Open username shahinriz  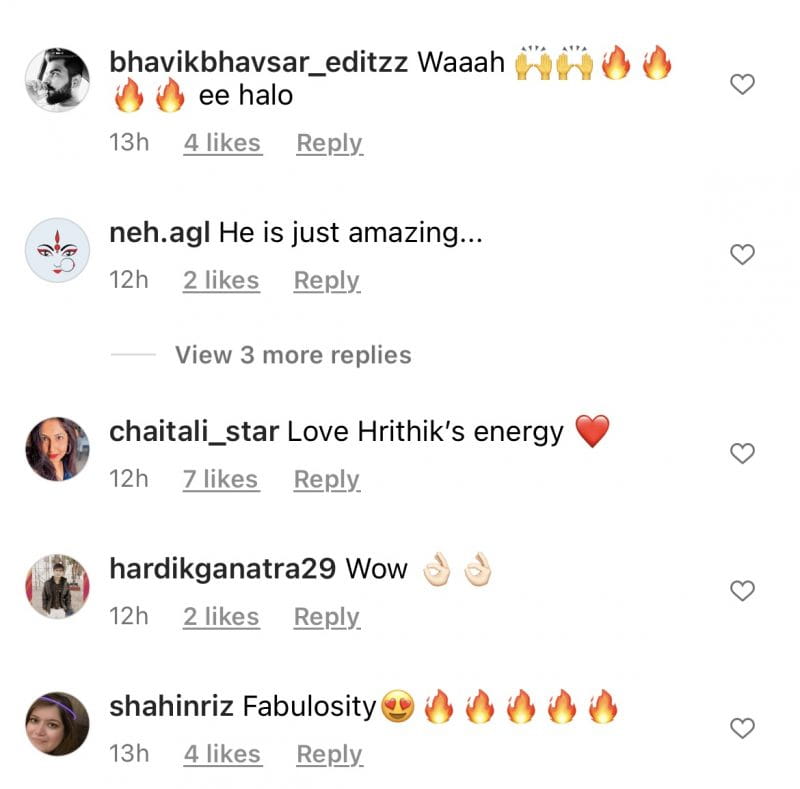tap(171, 706)
